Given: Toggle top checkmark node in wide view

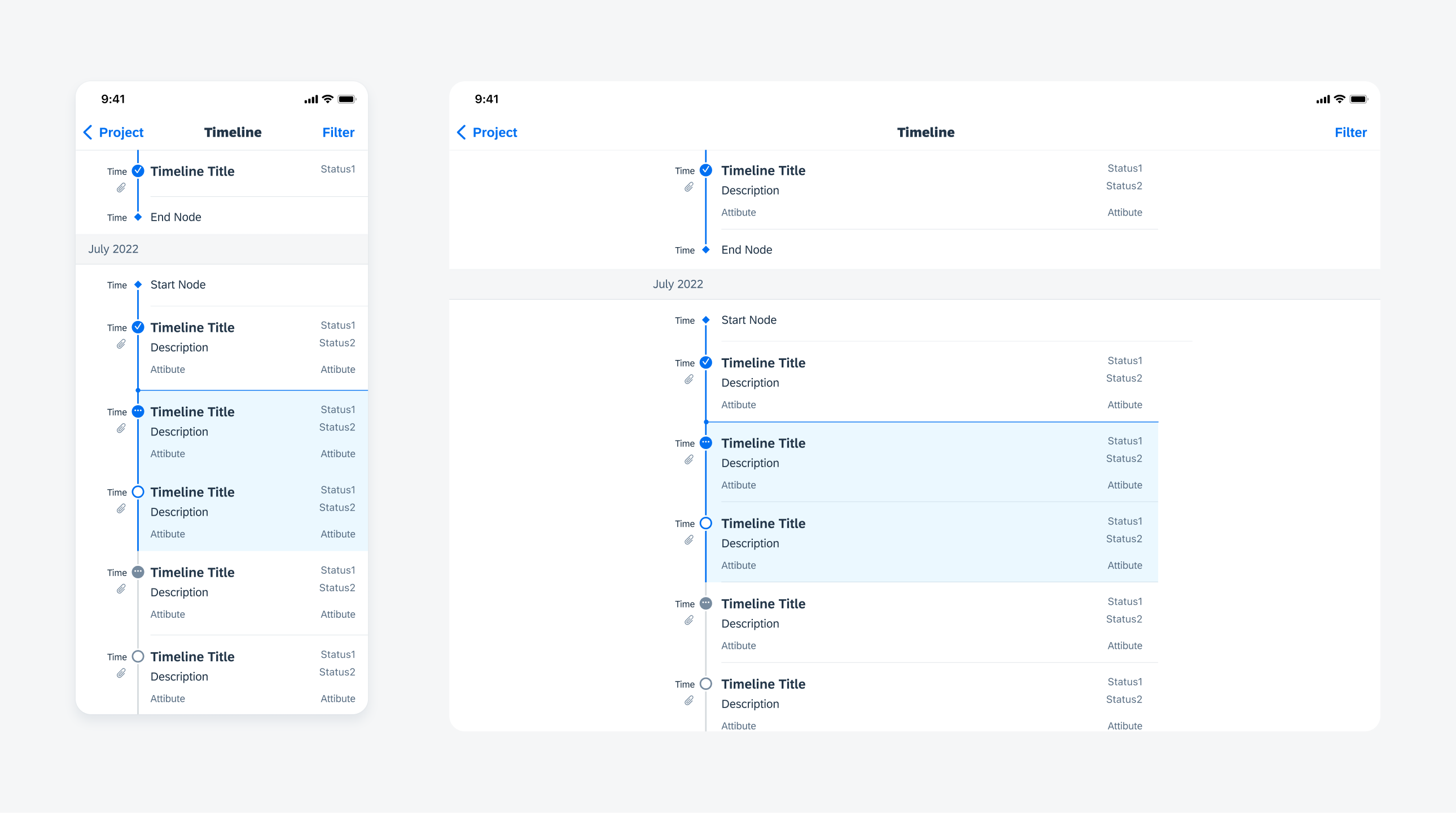Looking at the screenshot, I should tap(706, 170).
